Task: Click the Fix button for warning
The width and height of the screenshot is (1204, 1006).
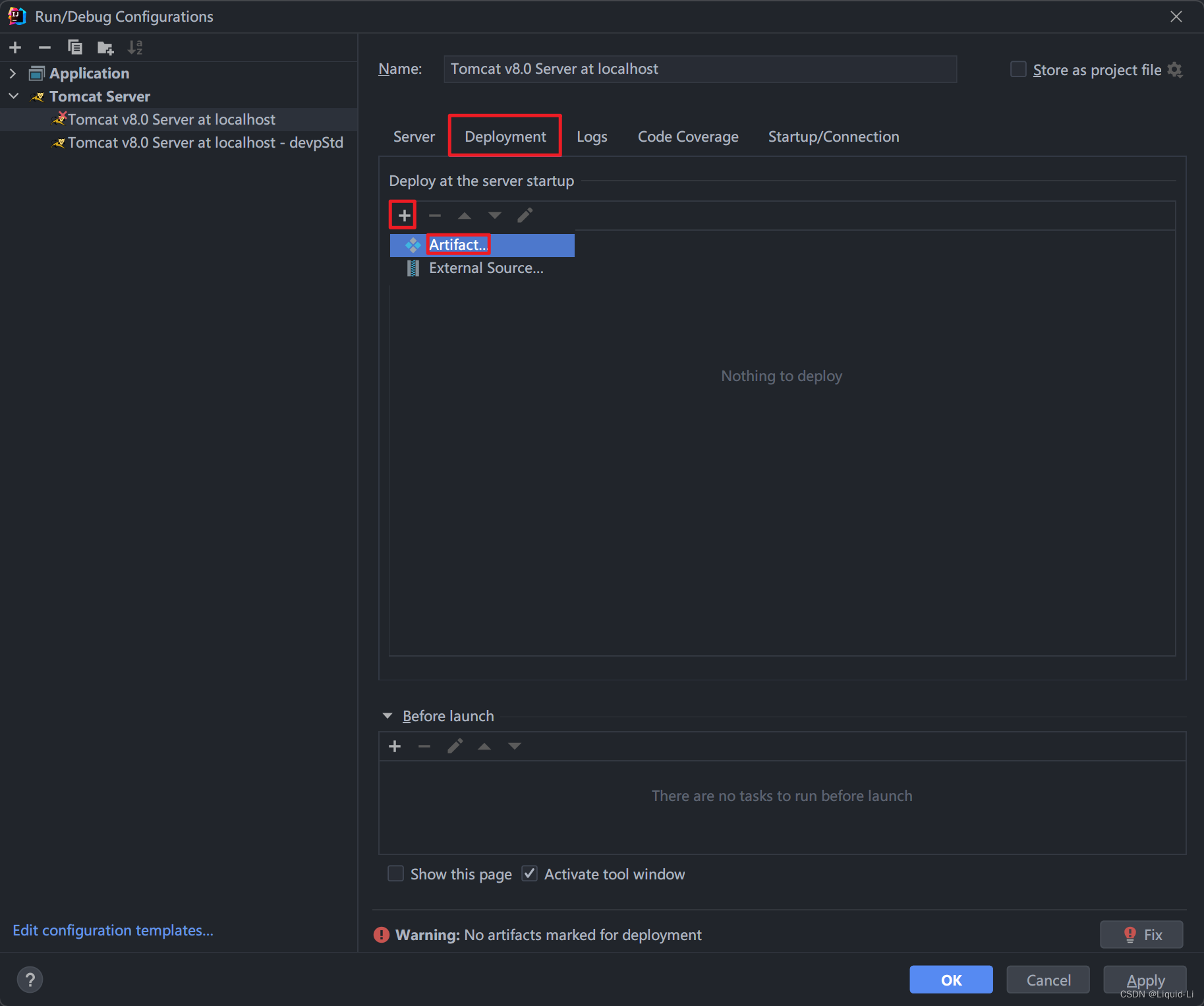Action: 1141,935
